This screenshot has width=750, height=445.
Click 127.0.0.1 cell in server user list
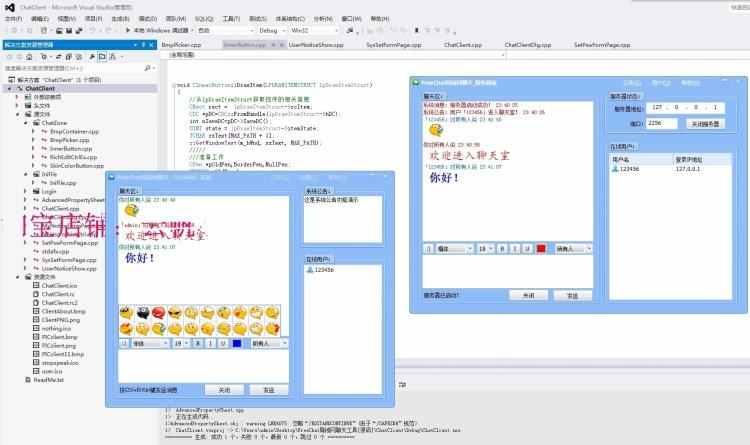[x=687, y=169]
